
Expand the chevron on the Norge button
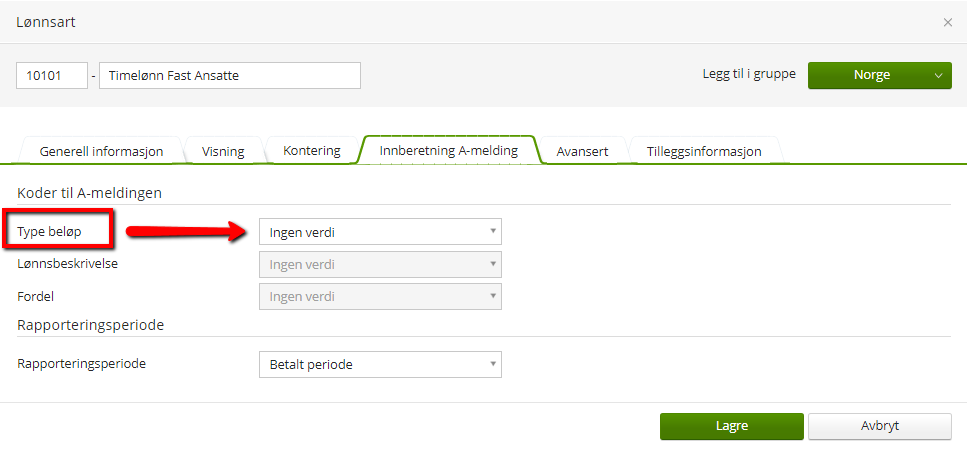coord(938,75)
